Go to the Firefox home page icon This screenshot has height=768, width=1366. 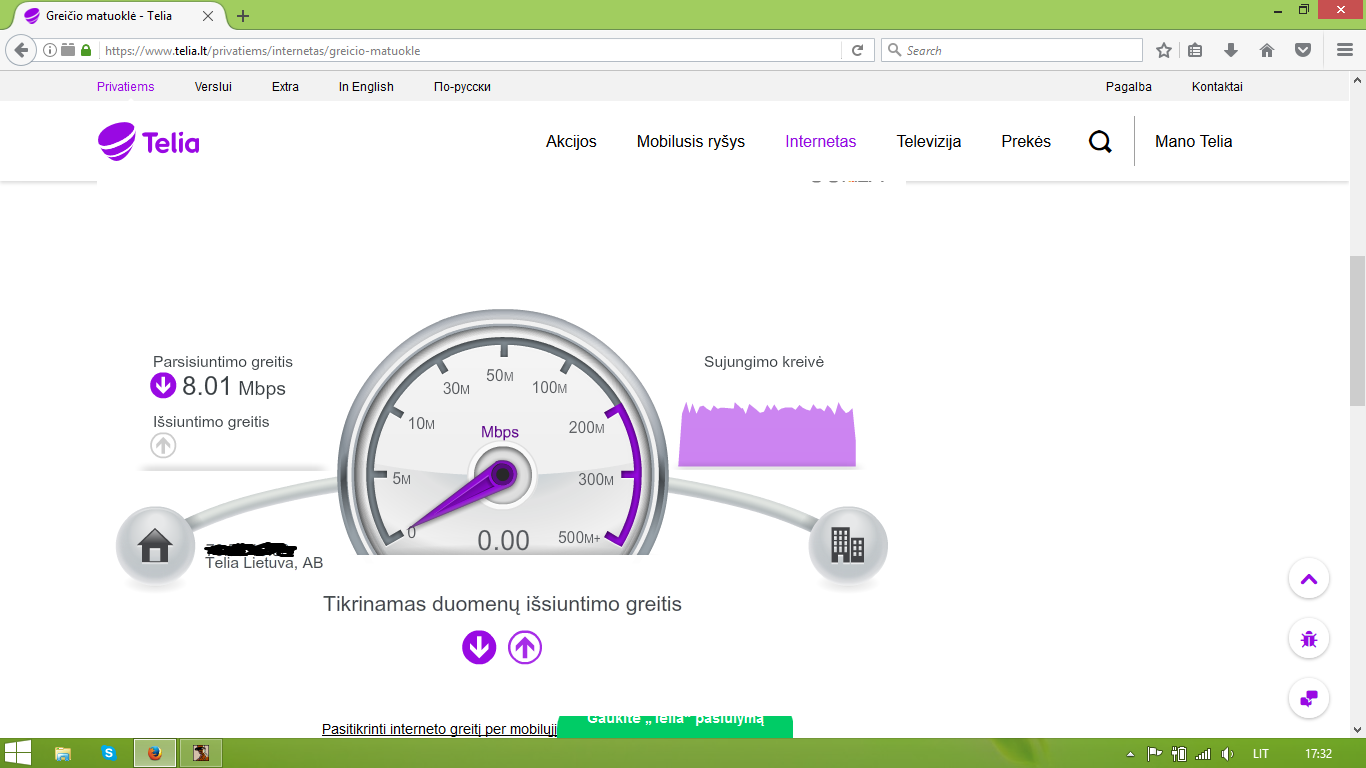(1267, 50)
